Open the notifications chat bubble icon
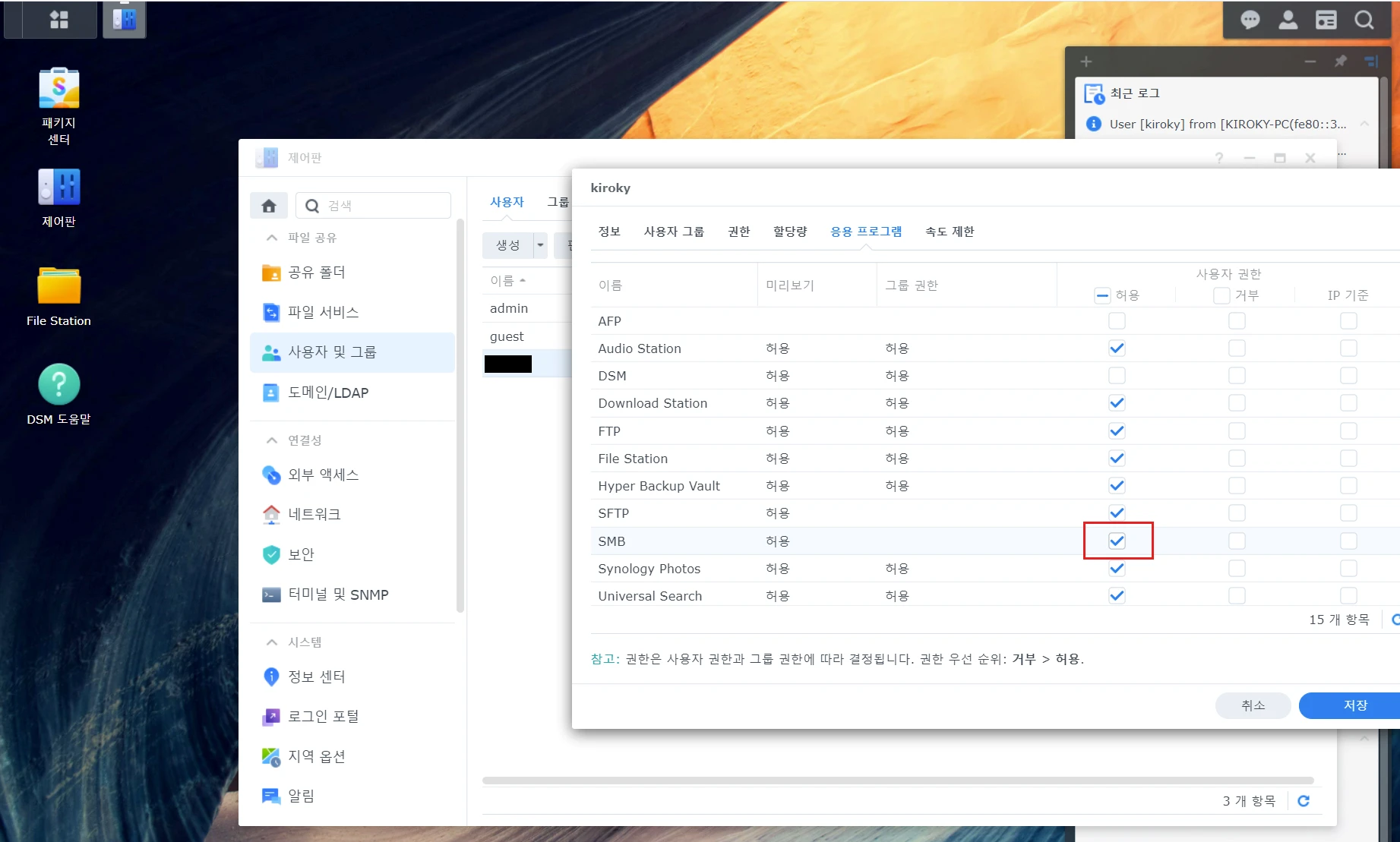This screenshot has width=1400, height=842. click(x=1250, y=20)
